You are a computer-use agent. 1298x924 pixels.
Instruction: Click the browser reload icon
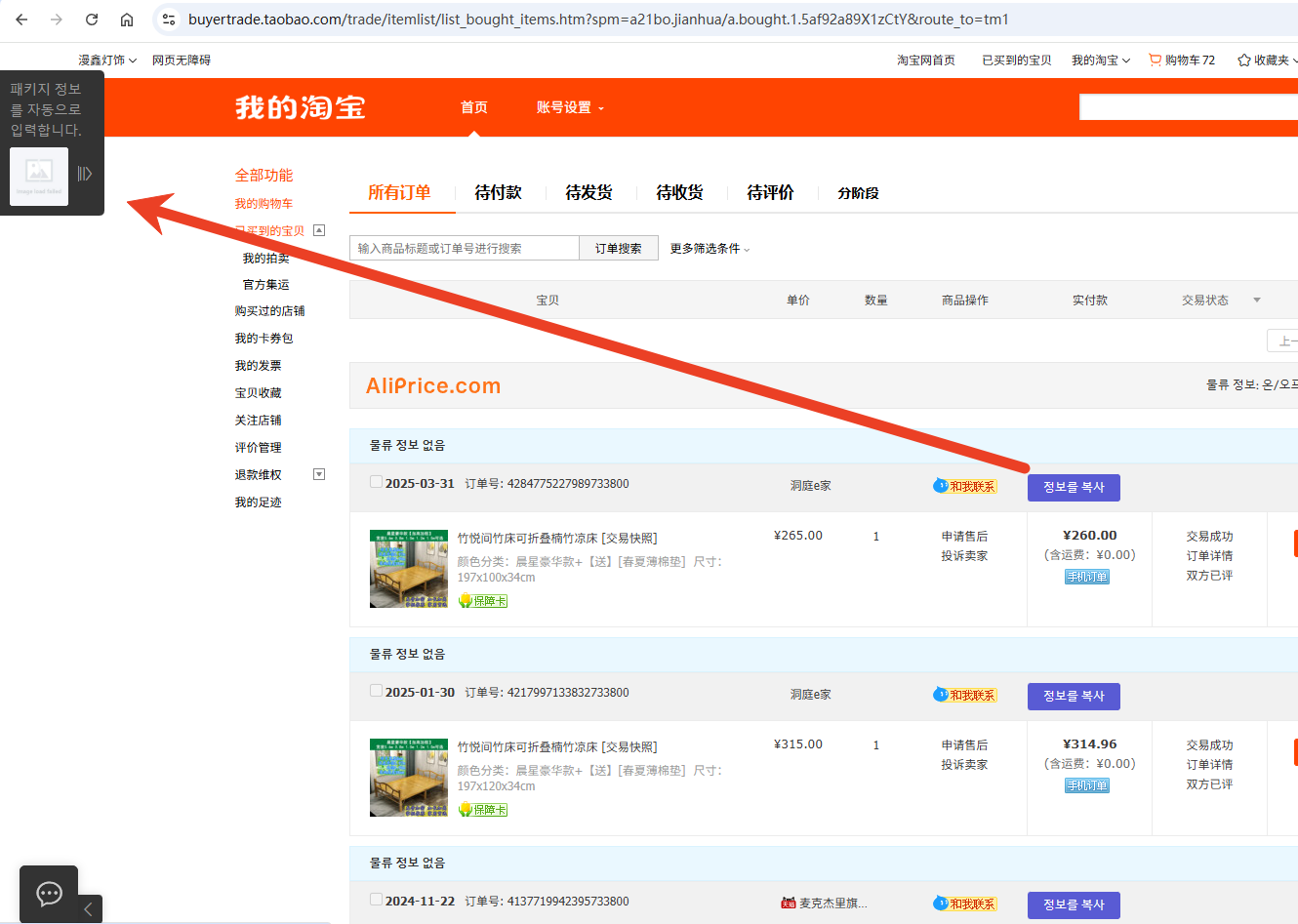92,20
